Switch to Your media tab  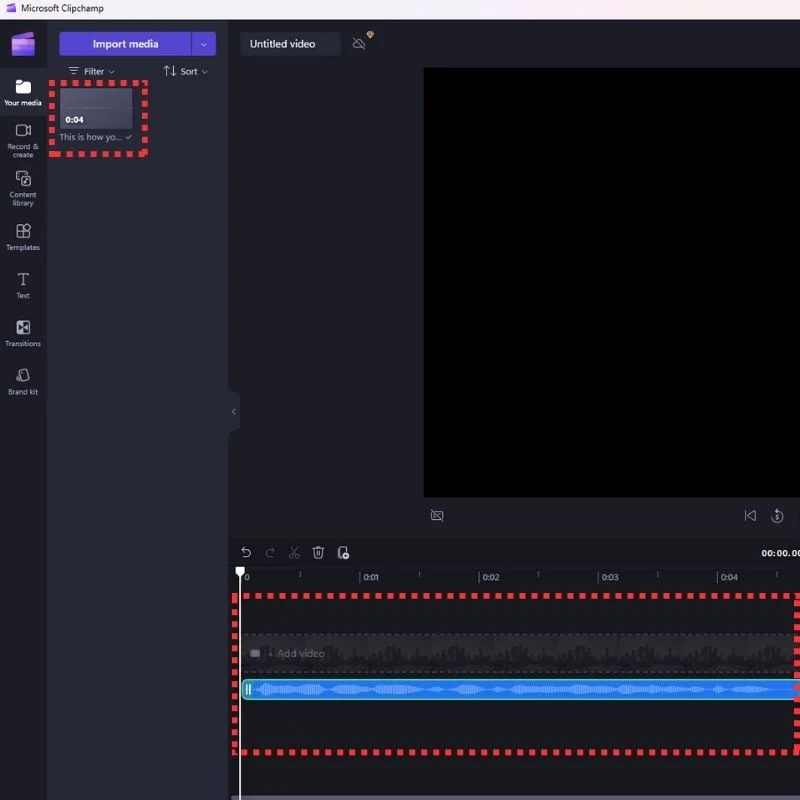(23, 92)
